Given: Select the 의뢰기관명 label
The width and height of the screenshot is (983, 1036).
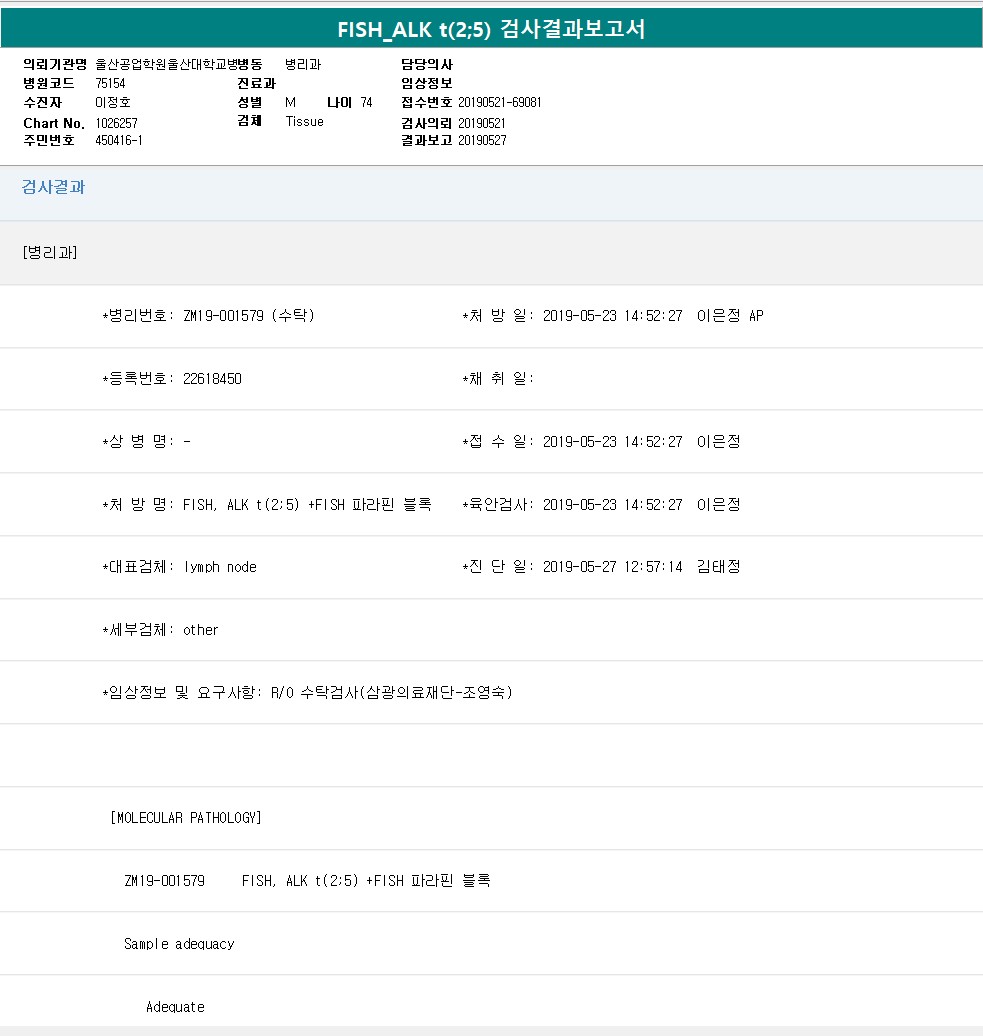Looking at the screenshot, I should tap(55, 64).
